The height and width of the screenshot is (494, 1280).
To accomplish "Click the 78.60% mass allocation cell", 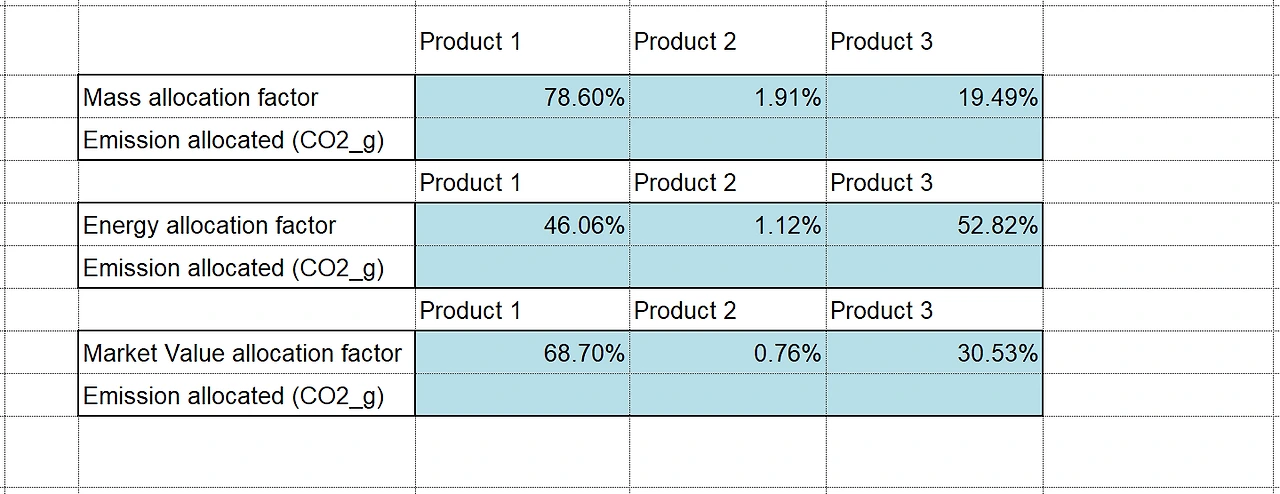I will pyautogui.click(x=522, y=97).
